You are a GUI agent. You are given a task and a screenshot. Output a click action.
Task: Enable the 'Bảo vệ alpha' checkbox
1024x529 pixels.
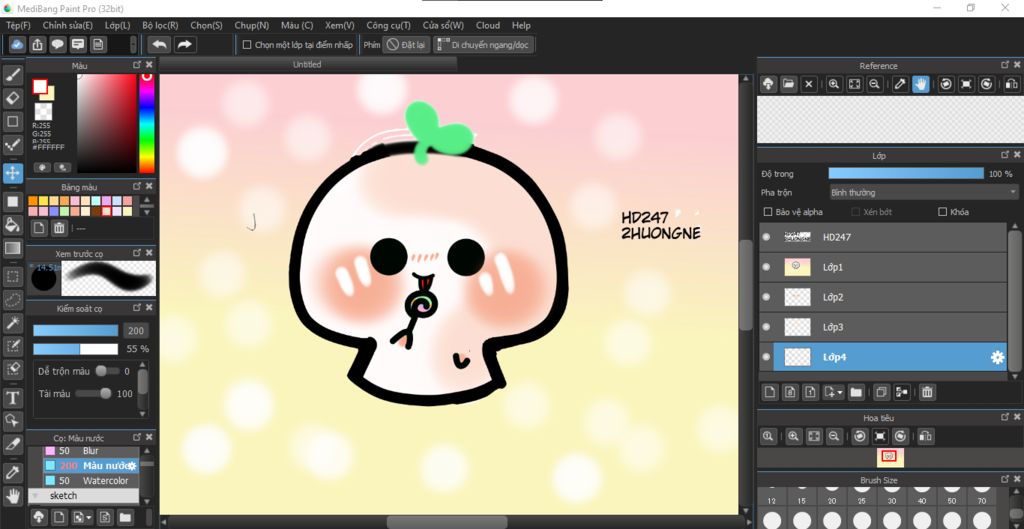768,212
